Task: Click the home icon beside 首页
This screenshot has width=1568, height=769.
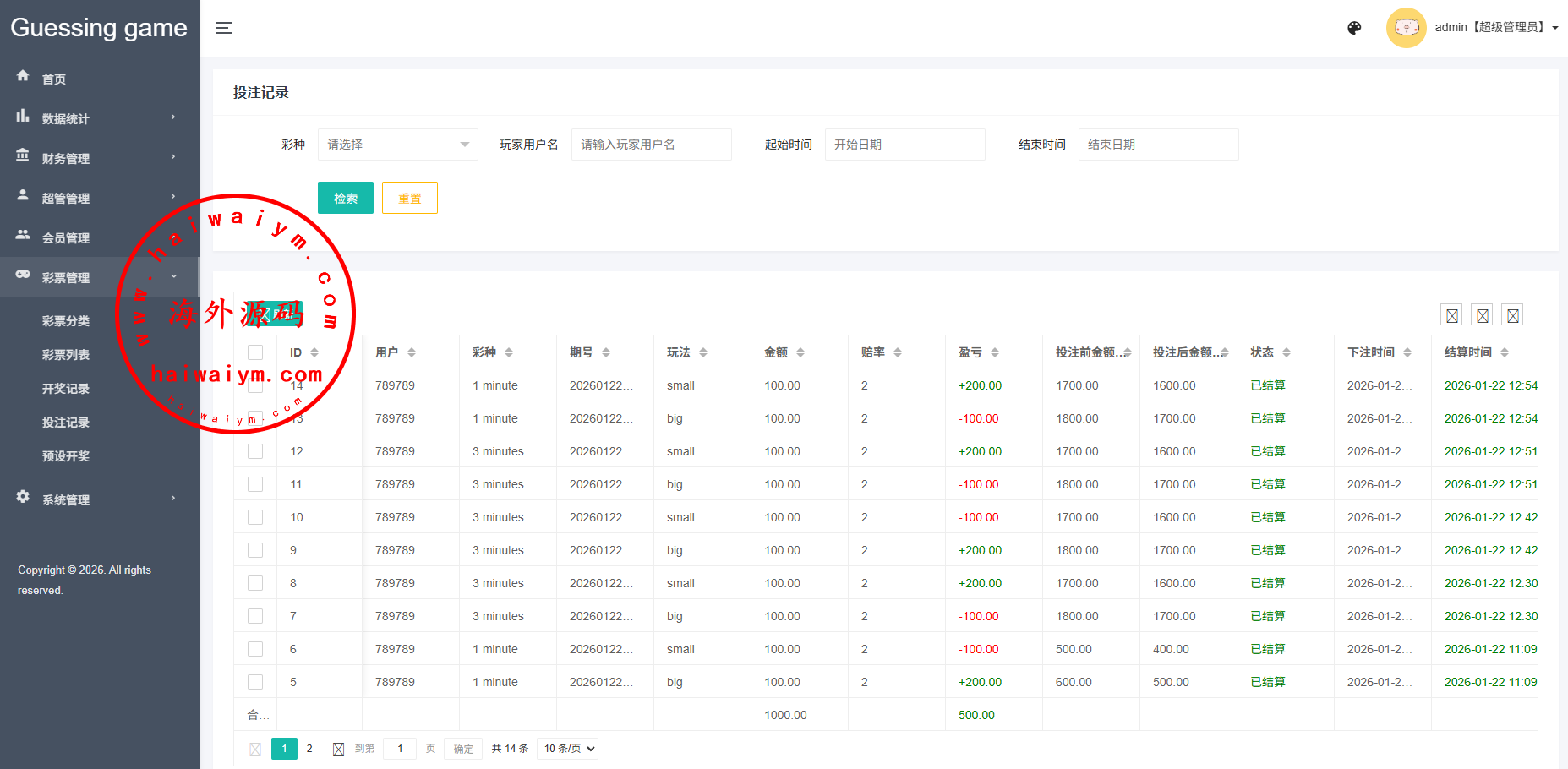Action: click(x=23, y=76)
